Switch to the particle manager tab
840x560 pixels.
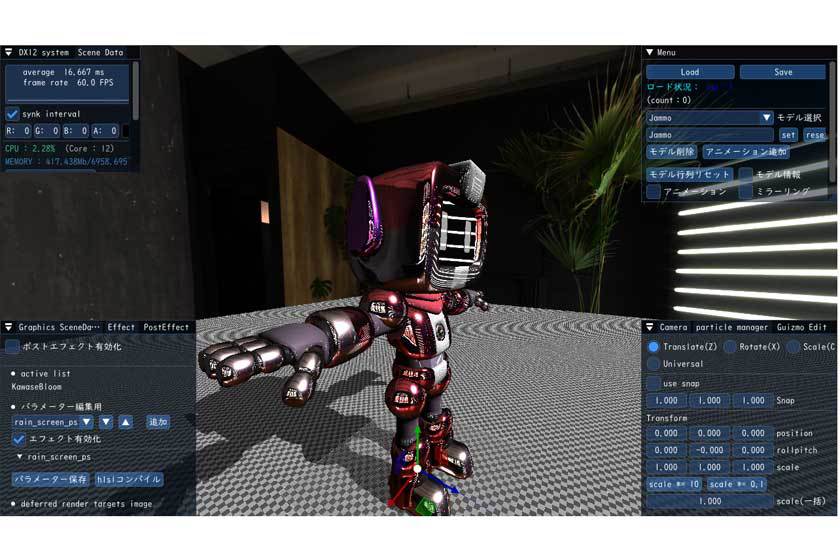point(731,327)
